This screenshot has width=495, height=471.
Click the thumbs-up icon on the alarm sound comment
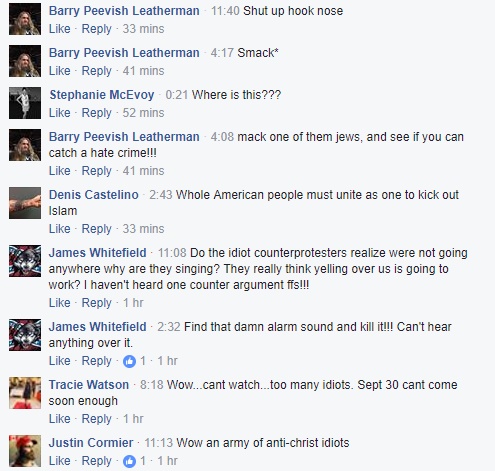click(x=129, y=361)
